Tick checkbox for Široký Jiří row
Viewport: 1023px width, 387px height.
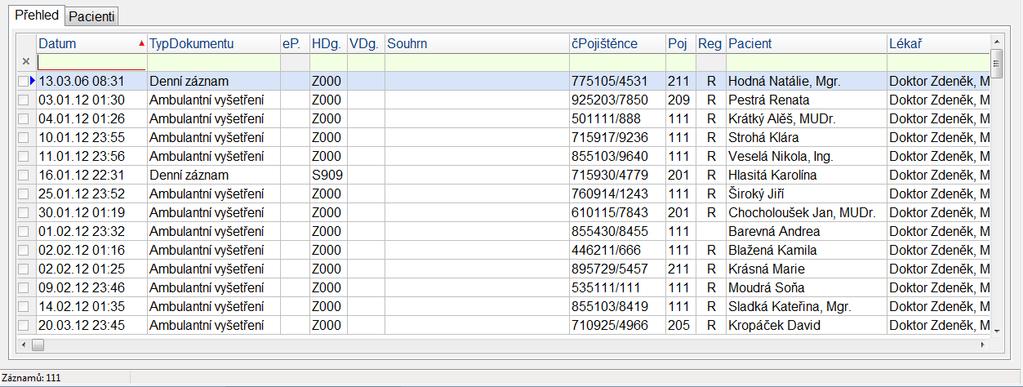click(23, 194)
